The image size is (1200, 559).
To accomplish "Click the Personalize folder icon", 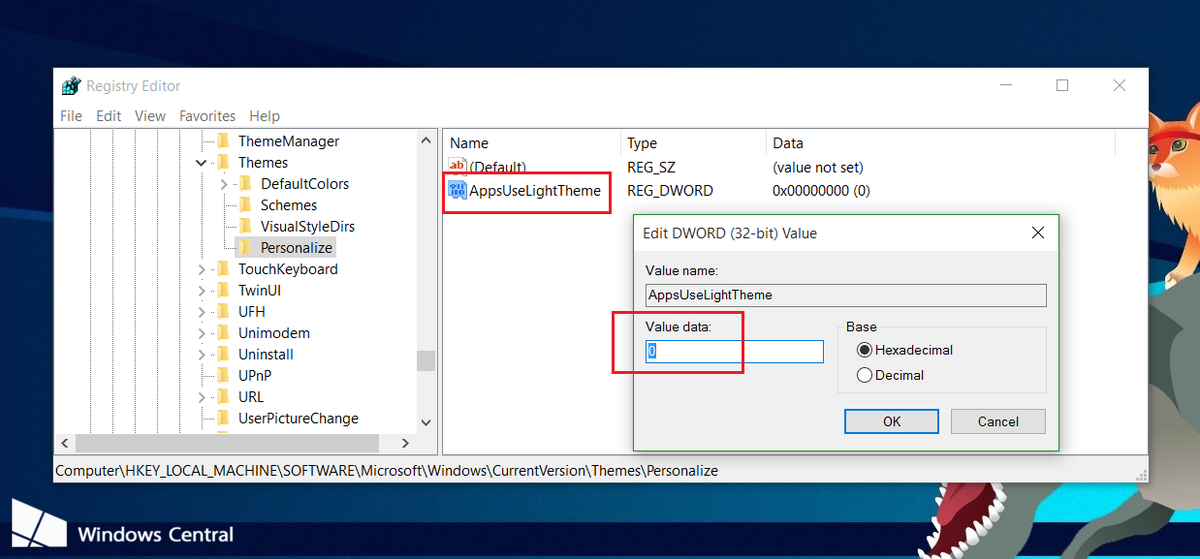I will click(245, 247).
